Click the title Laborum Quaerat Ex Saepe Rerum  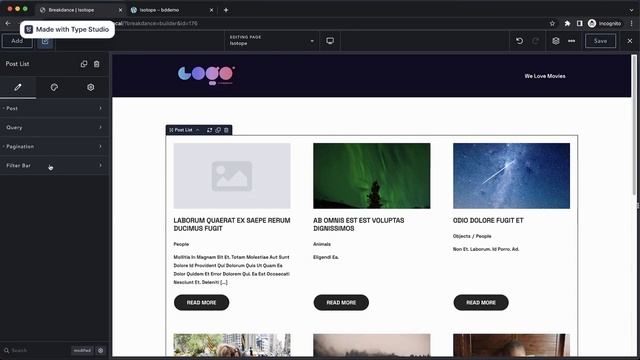pyautogui.click(x=232, y=224)
